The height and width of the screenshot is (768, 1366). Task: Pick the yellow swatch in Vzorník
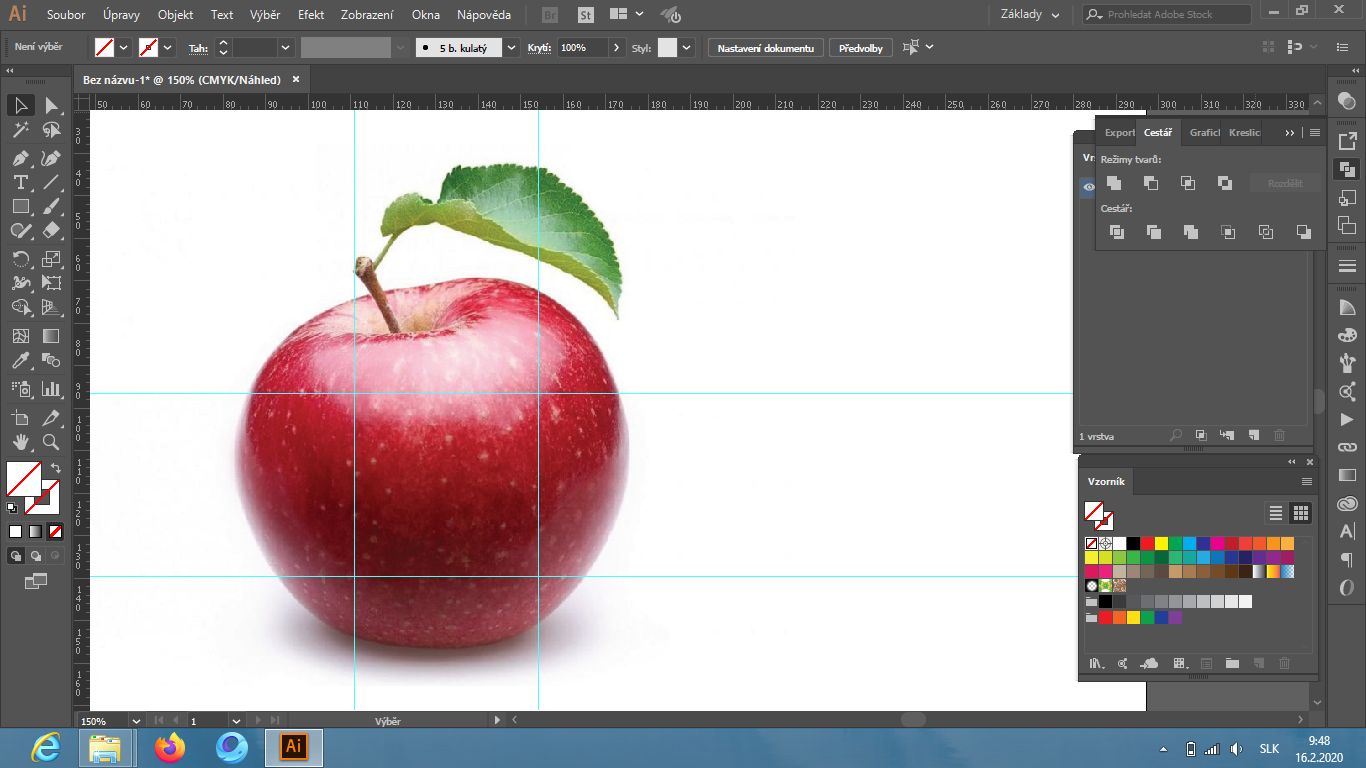[1161, 544]
